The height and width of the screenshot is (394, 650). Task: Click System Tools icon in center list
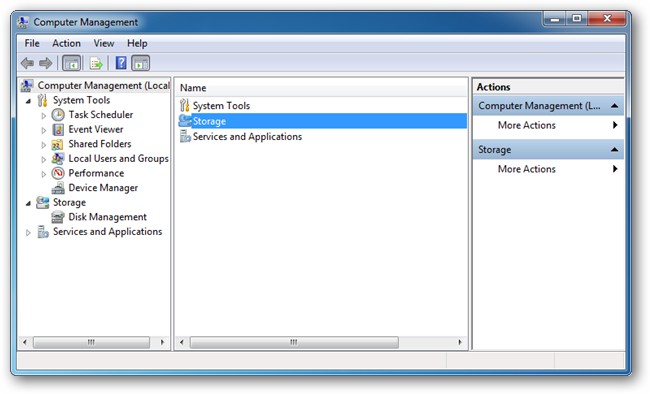point(184,105)
